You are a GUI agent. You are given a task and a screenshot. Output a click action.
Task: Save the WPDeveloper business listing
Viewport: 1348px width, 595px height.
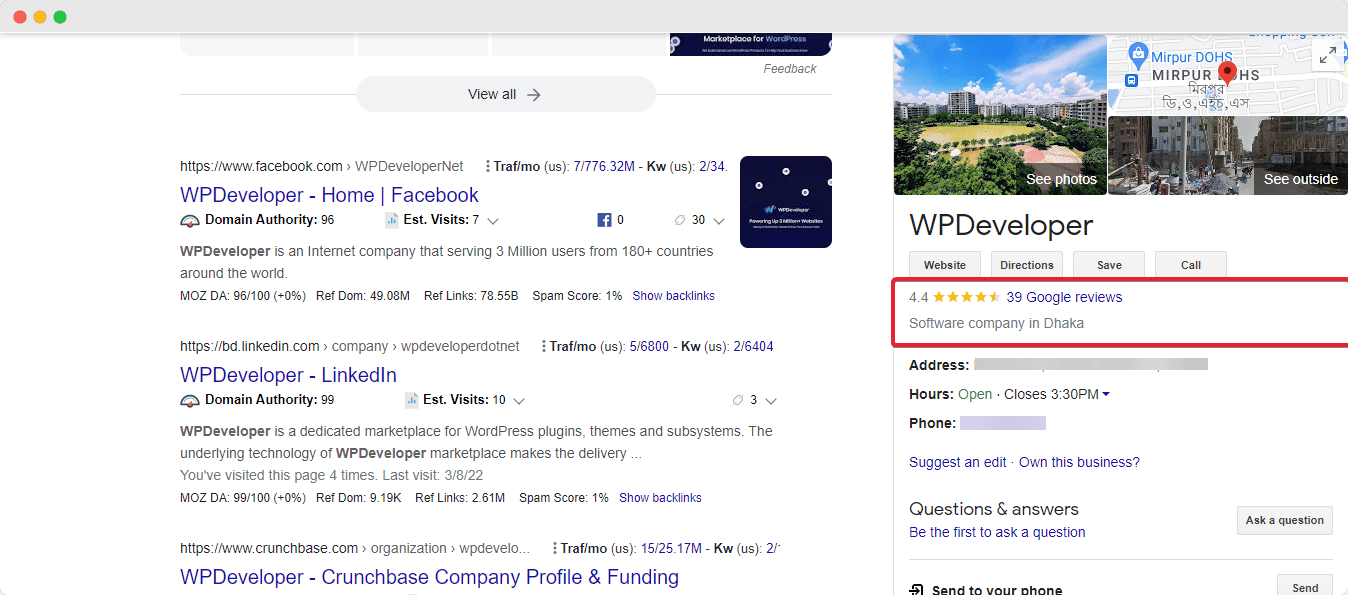pos(1109,265)
